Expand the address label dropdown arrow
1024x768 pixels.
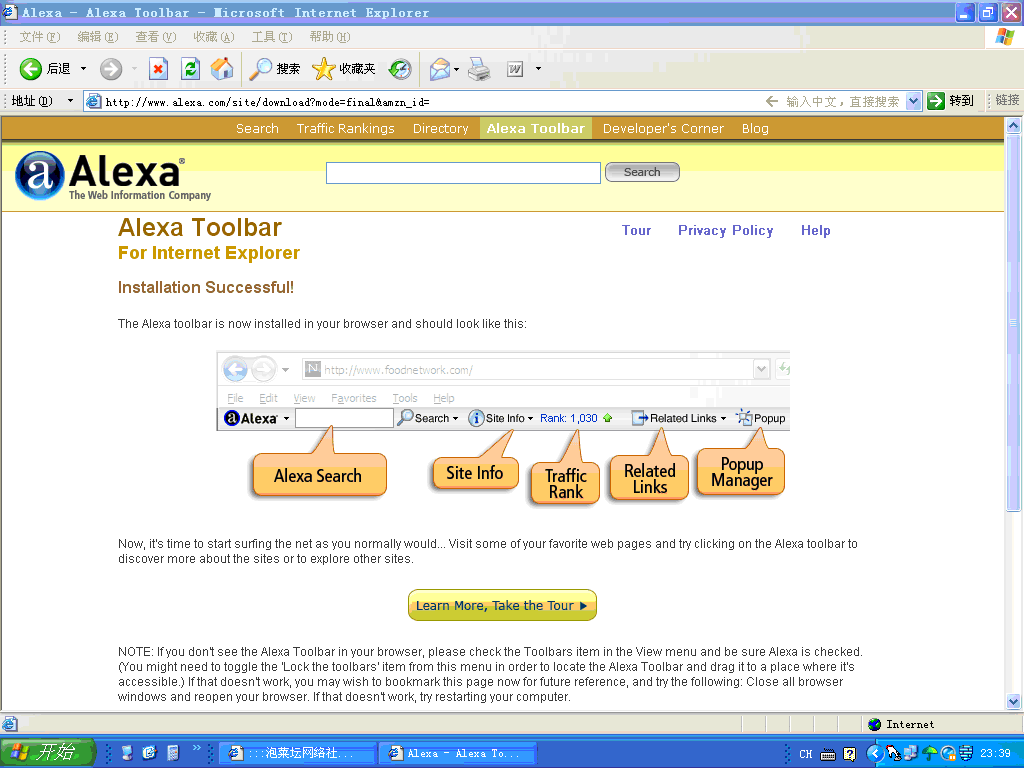[x=70, y=101]
